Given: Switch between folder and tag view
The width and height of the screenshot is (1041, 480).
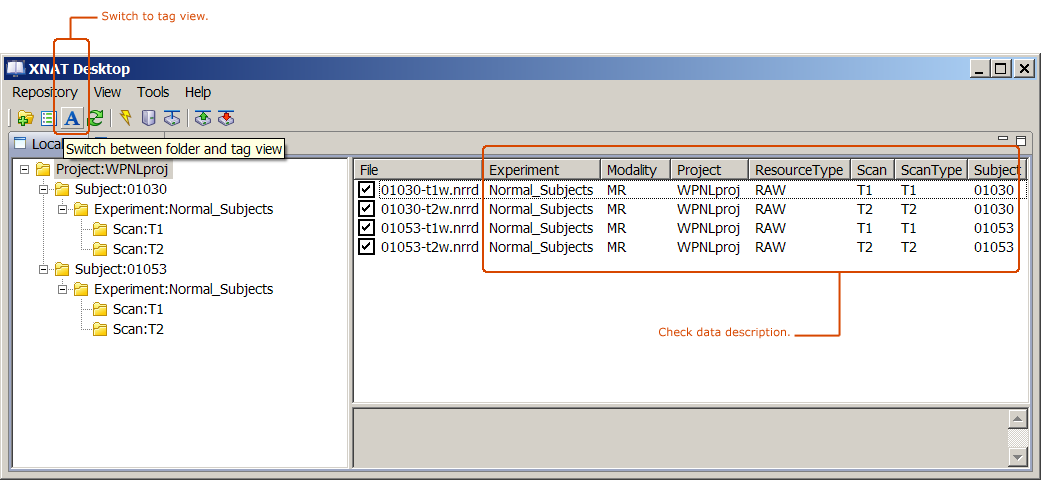Looking at the screenshot, I should tap(72, 118).
